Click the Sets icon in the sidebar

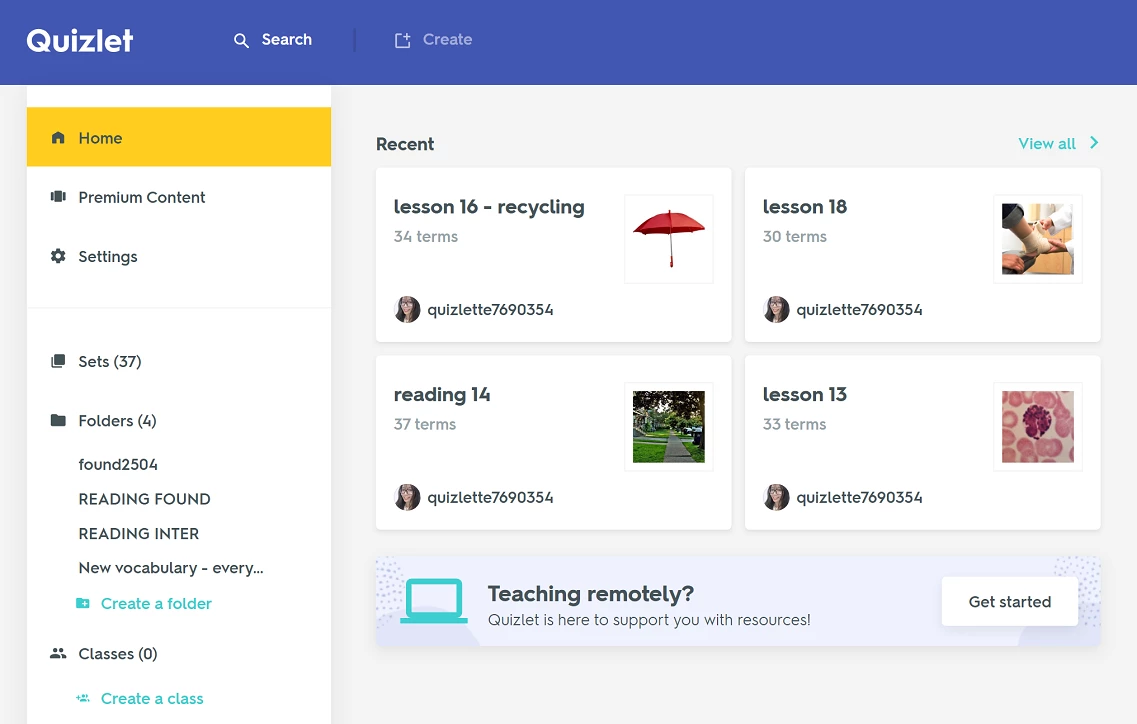pos(58,361)
